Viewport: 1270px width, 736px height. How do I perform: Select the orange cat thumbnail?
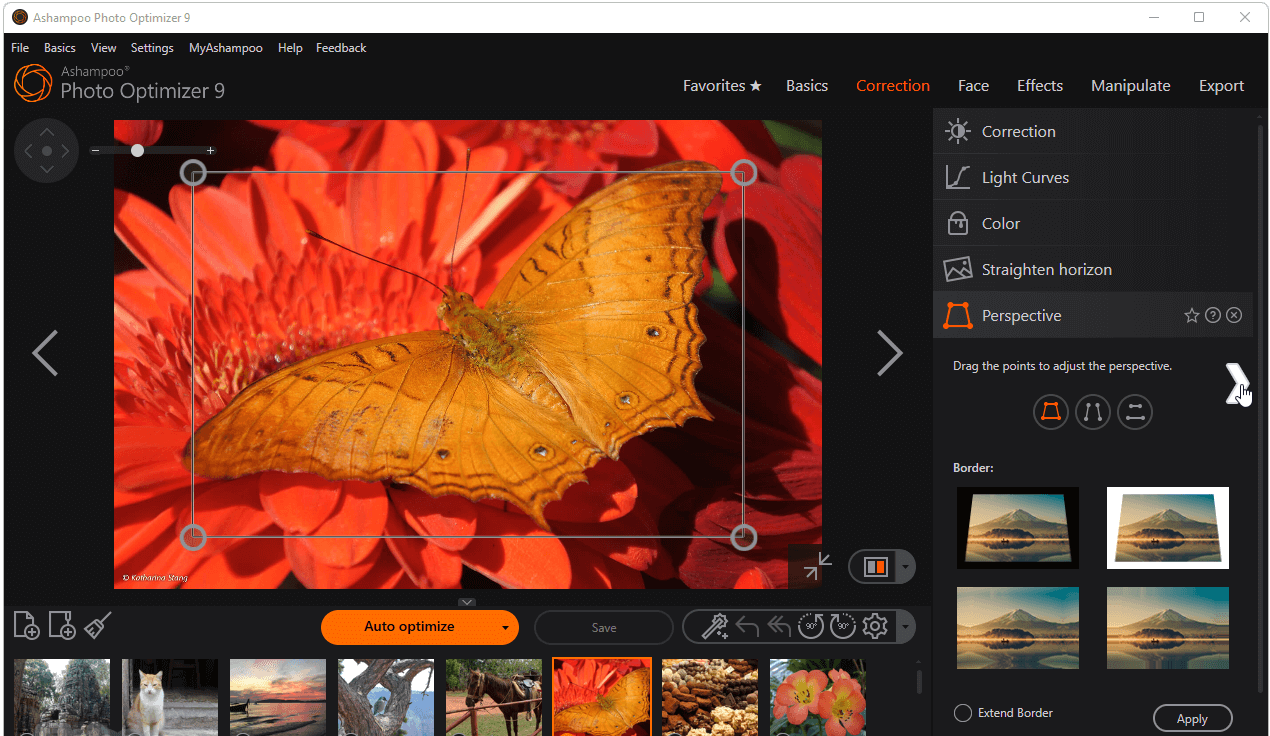coord(169,696)
